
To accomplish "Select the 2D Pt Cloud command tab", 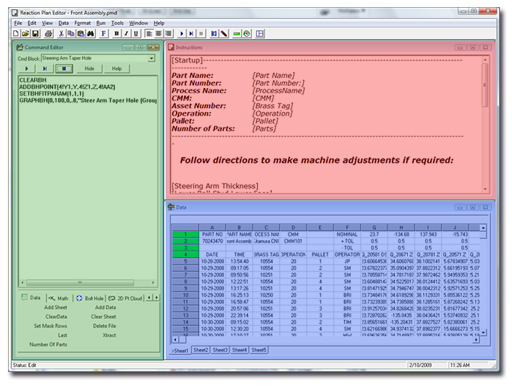I will 126,298.
